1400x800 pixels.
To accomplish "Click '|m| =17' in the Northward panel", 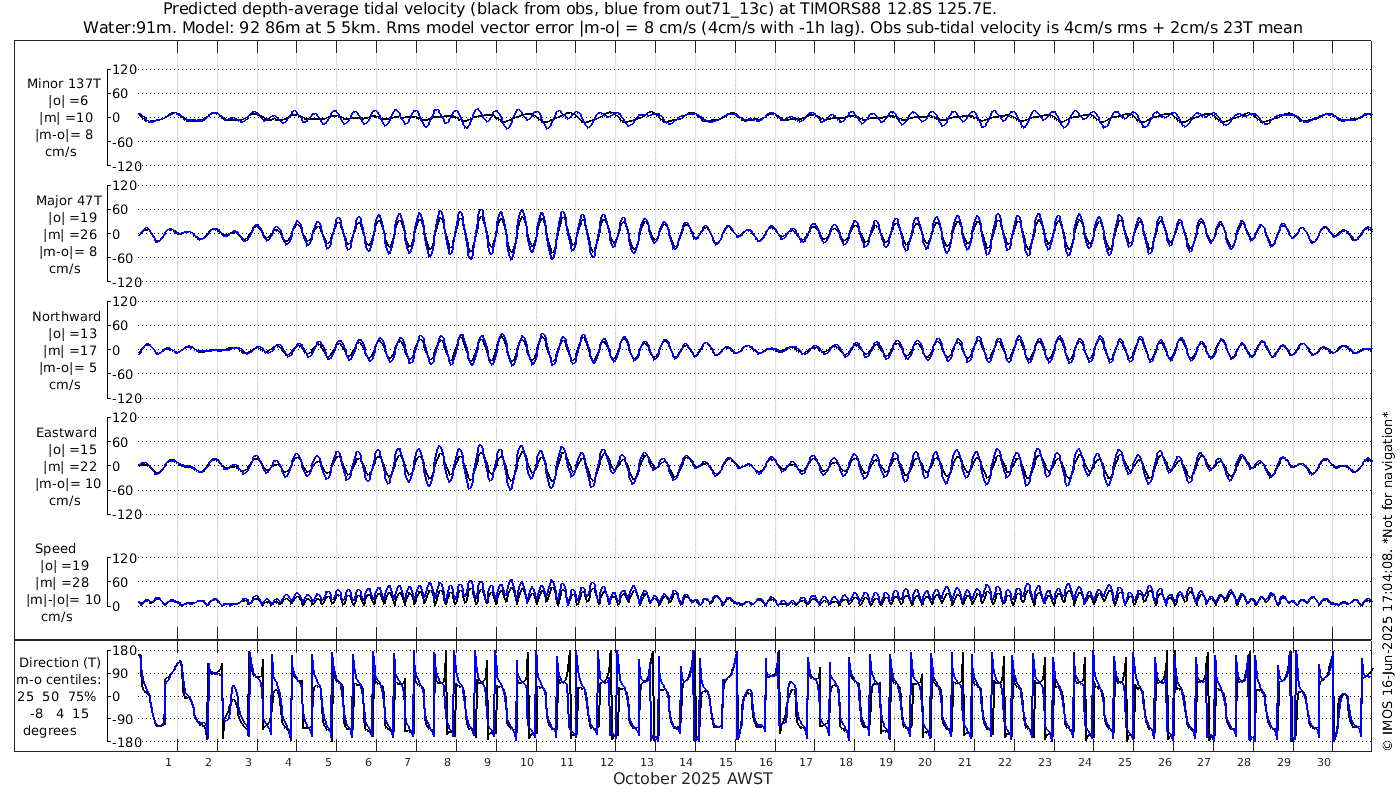I will pyautogui.click(x=69, y=351).
